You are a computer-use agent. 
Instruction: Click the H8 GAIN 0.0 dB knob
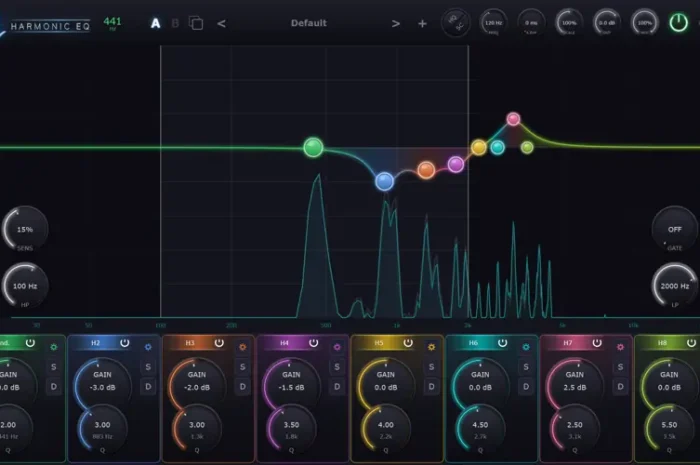tap(669, 384)
